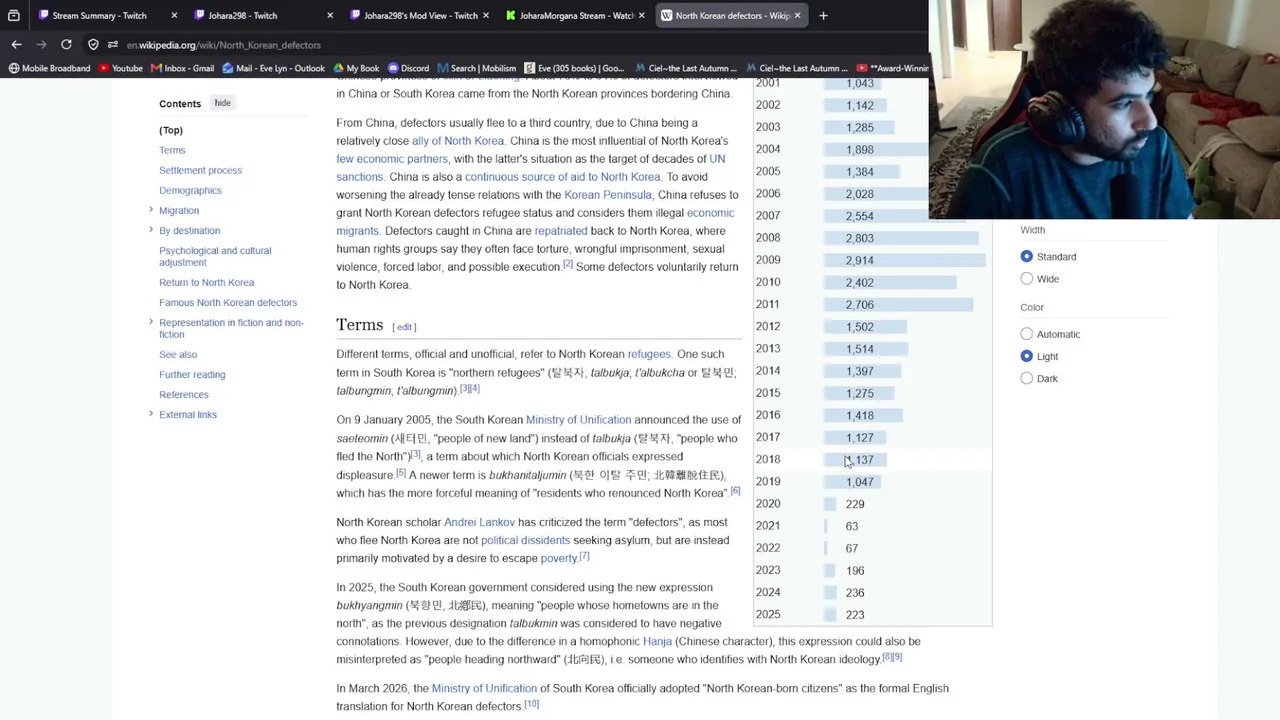Image resolution: width=1280 pixels, height=720 pixels.
Task: Switch to JoharaMorgana Stream tab
Action: [x=576, y=15]
